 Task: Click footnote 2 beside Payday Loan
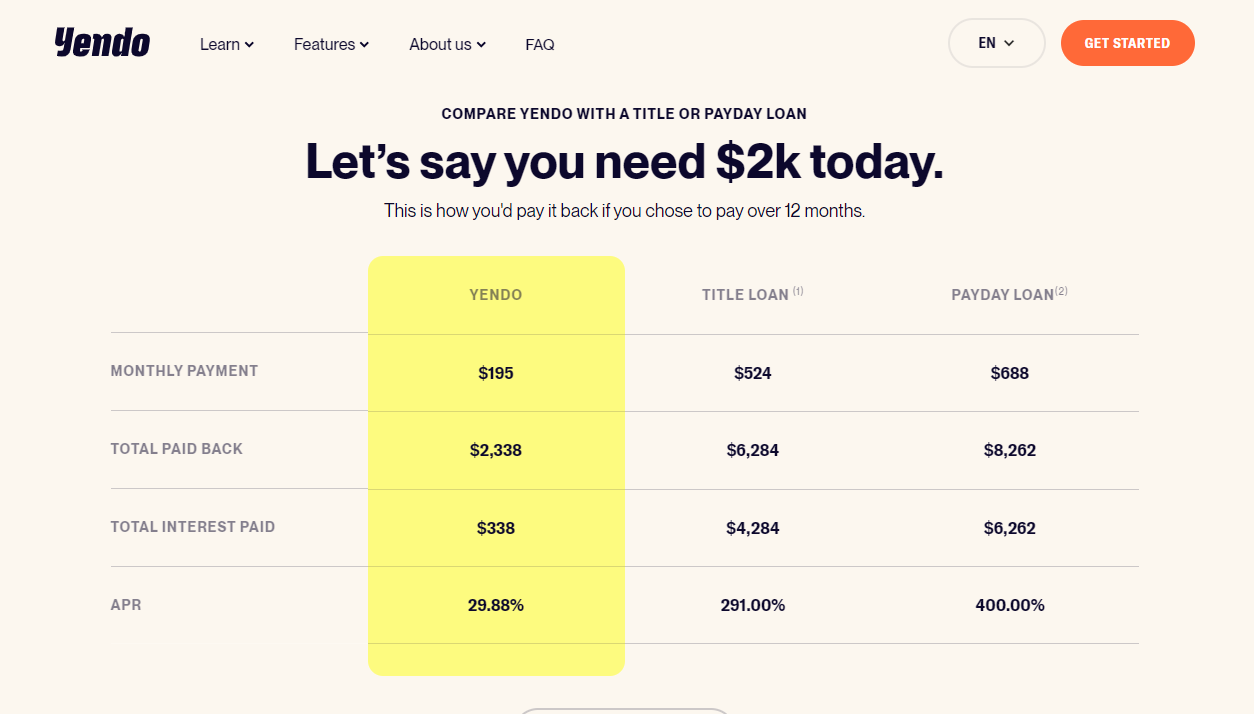[x=1061, y=292]
